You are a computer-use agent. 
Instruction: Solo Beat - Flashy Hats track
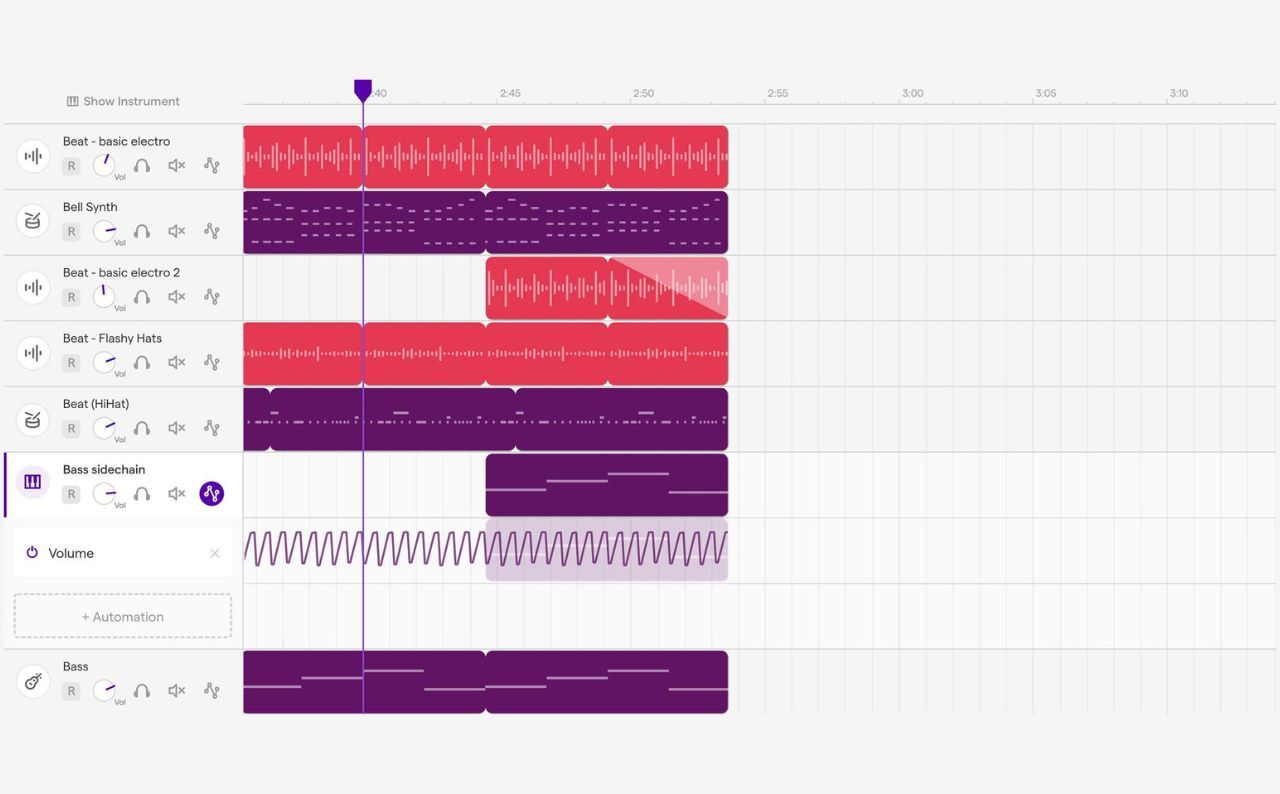142,363
